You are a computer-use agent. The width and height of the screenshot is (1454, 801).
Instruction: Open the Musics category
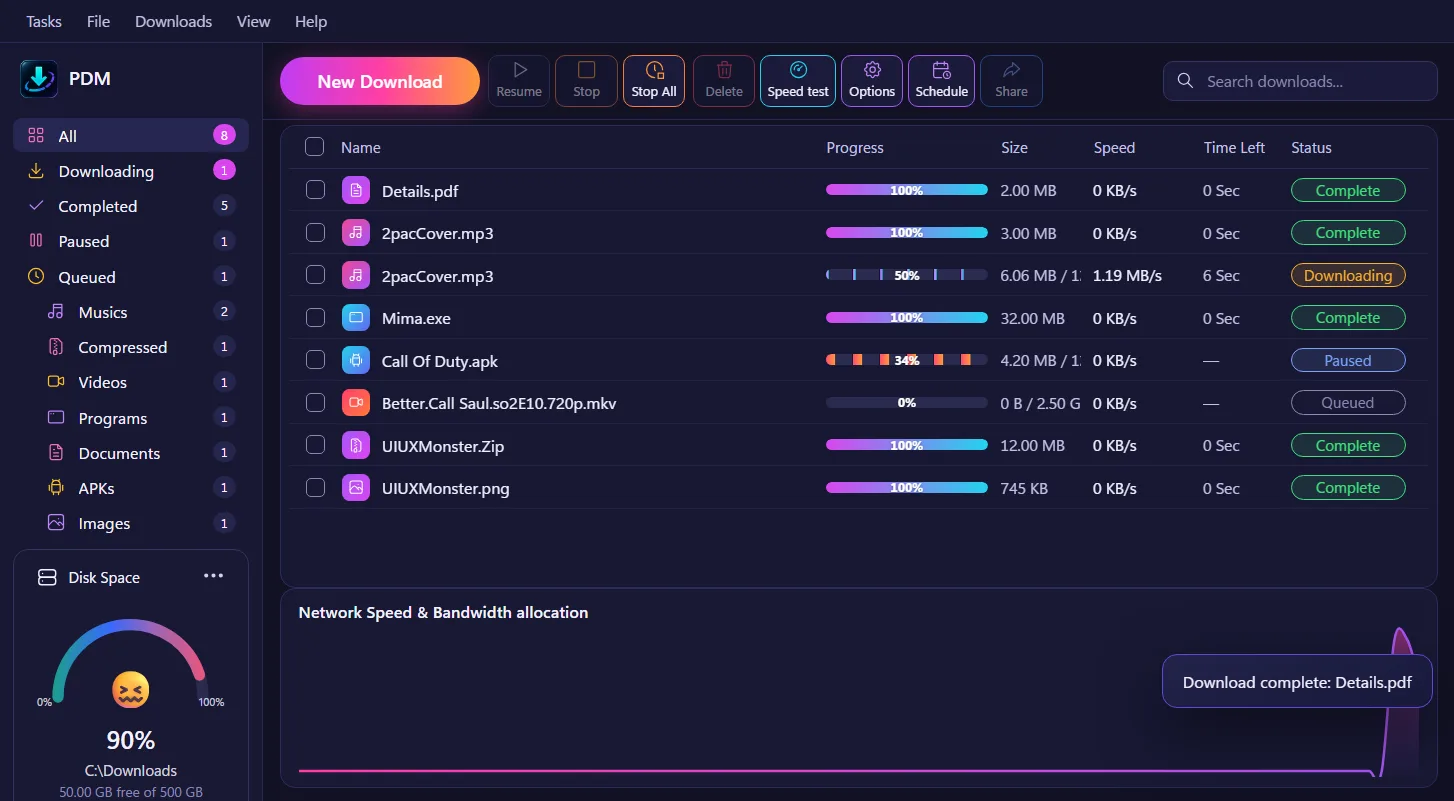(141, 312)
